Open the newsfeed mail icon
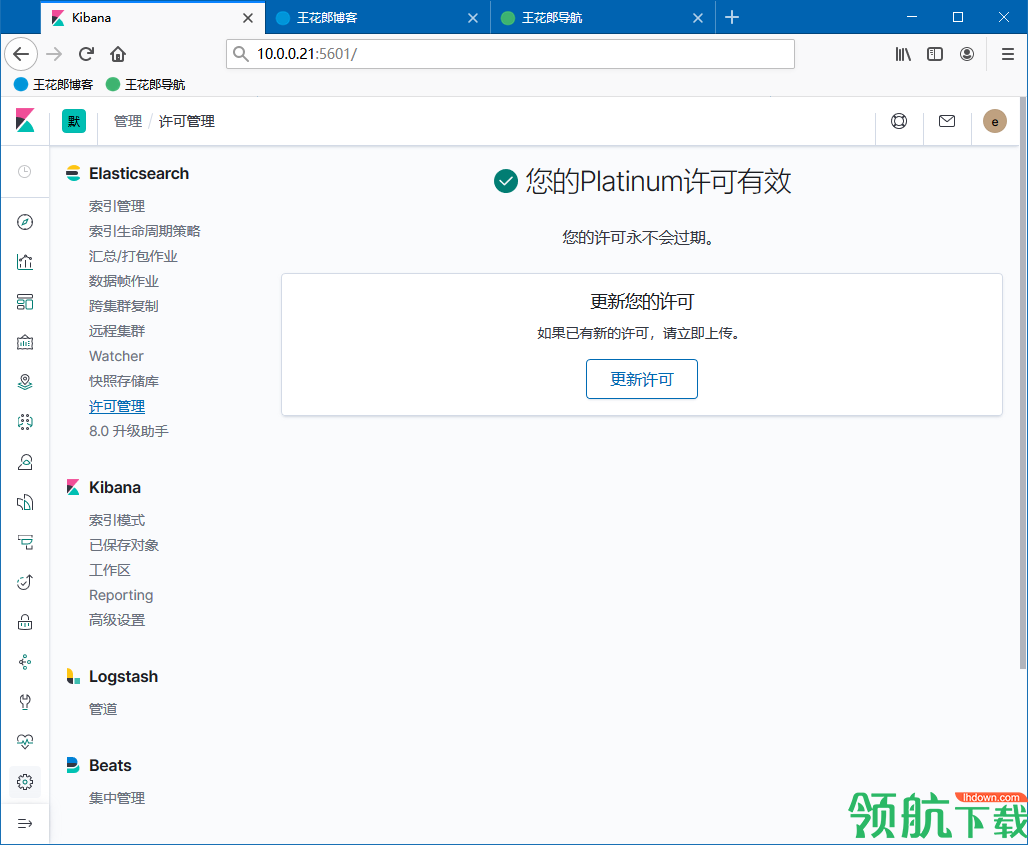1028x845 pixels. [947, 121]
